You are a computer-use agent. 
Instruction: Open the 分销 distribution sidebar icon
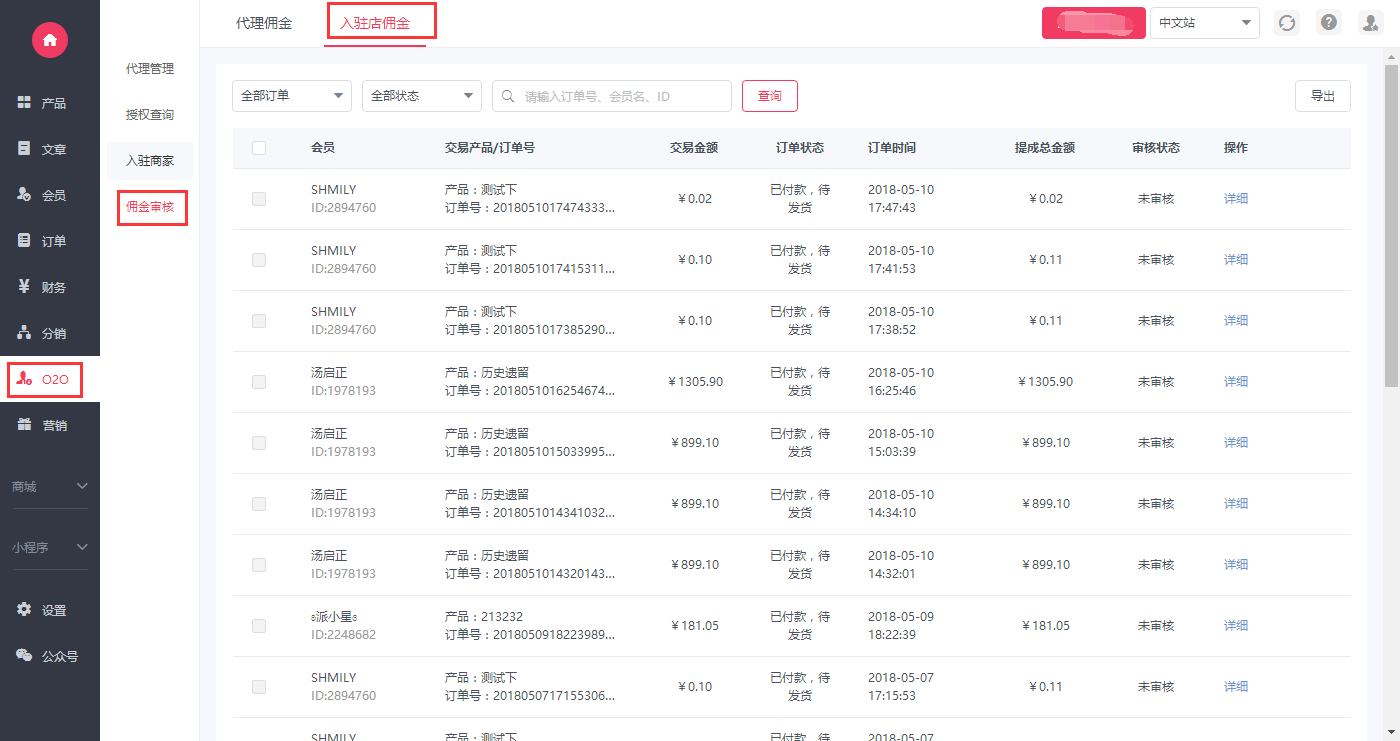coord(25,333)
